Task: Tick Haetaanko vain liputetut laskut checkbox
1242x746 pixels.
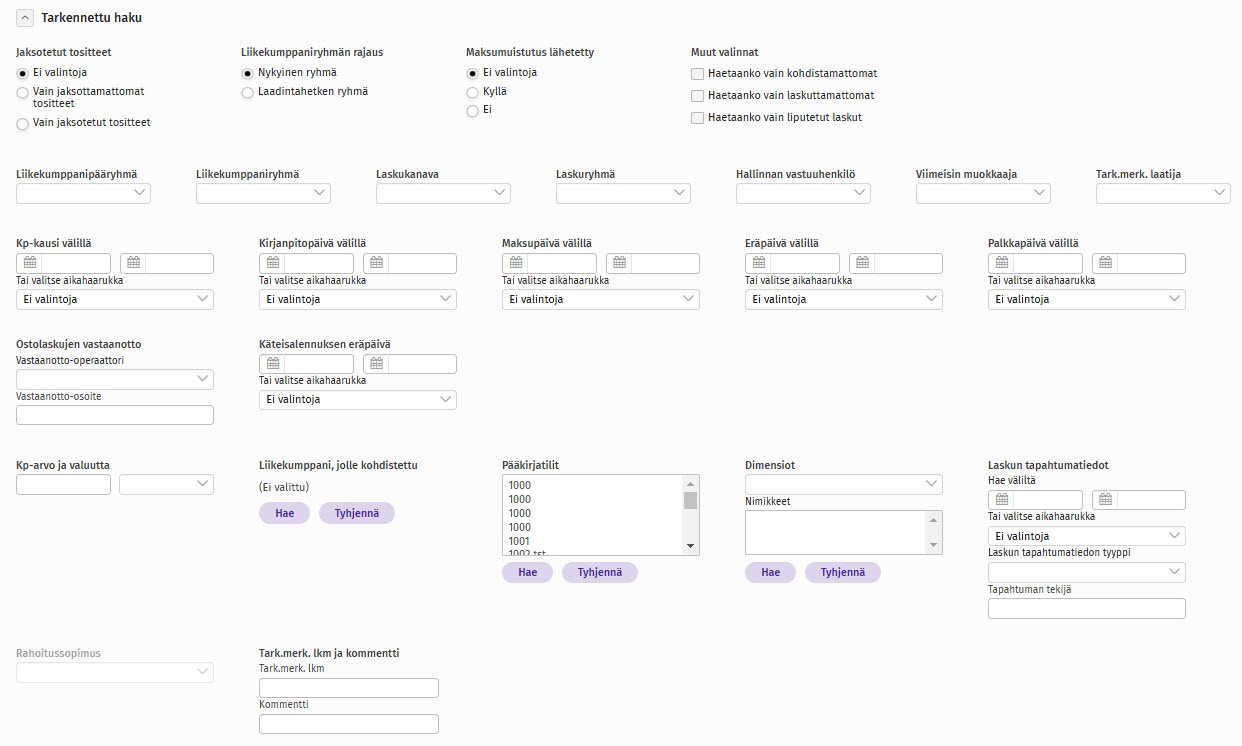Action: coord(698,118)
